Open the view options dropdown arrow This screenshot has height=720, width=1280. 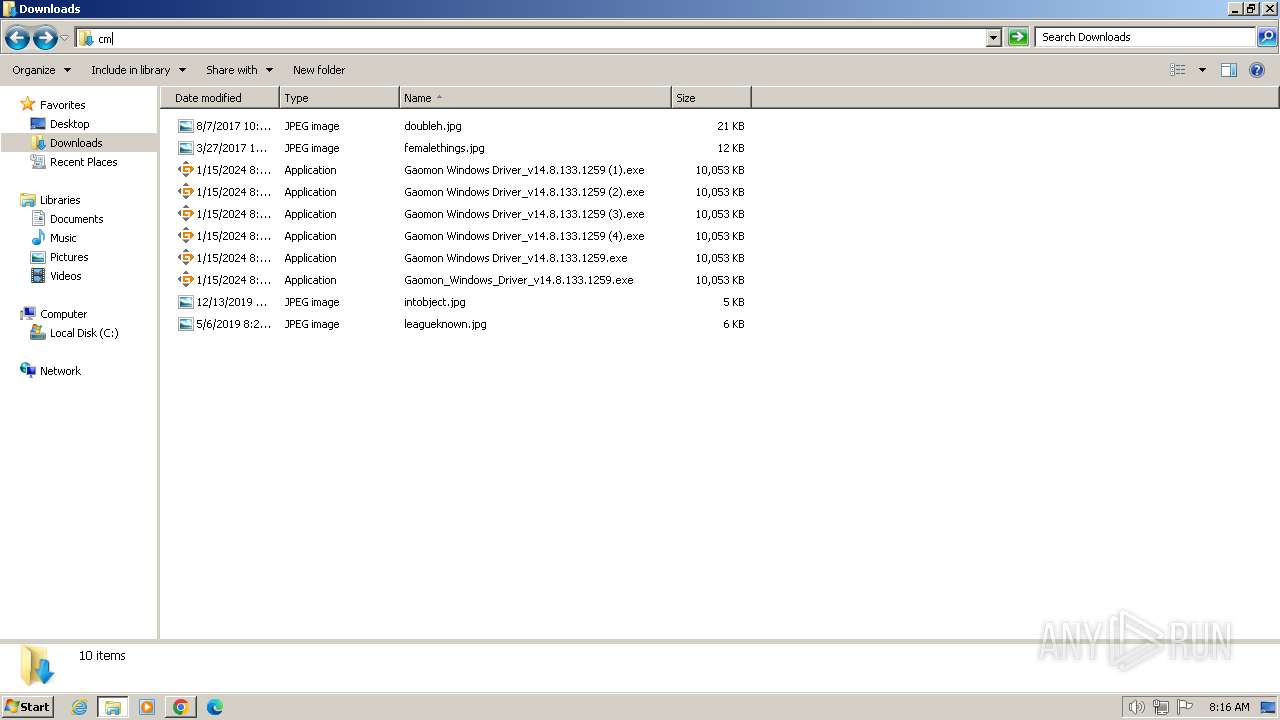click(1202, 70)
